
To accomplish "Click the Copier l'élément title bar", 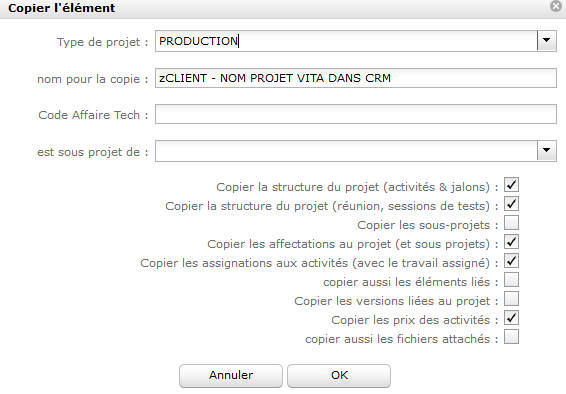I will point(274,8).
